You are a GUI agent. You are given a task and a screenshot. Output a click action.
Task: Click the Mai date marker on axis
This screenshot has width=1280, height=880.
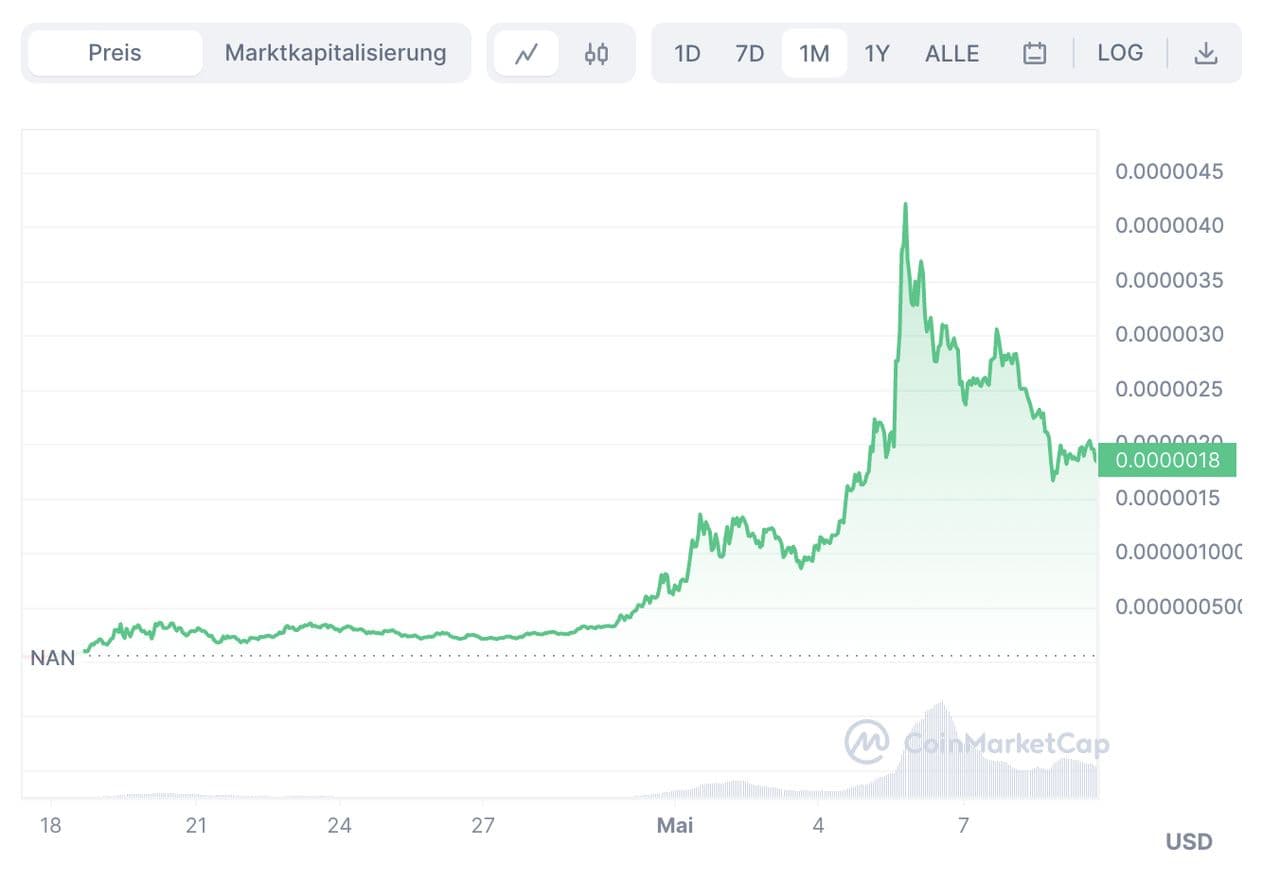click(675, 826)
